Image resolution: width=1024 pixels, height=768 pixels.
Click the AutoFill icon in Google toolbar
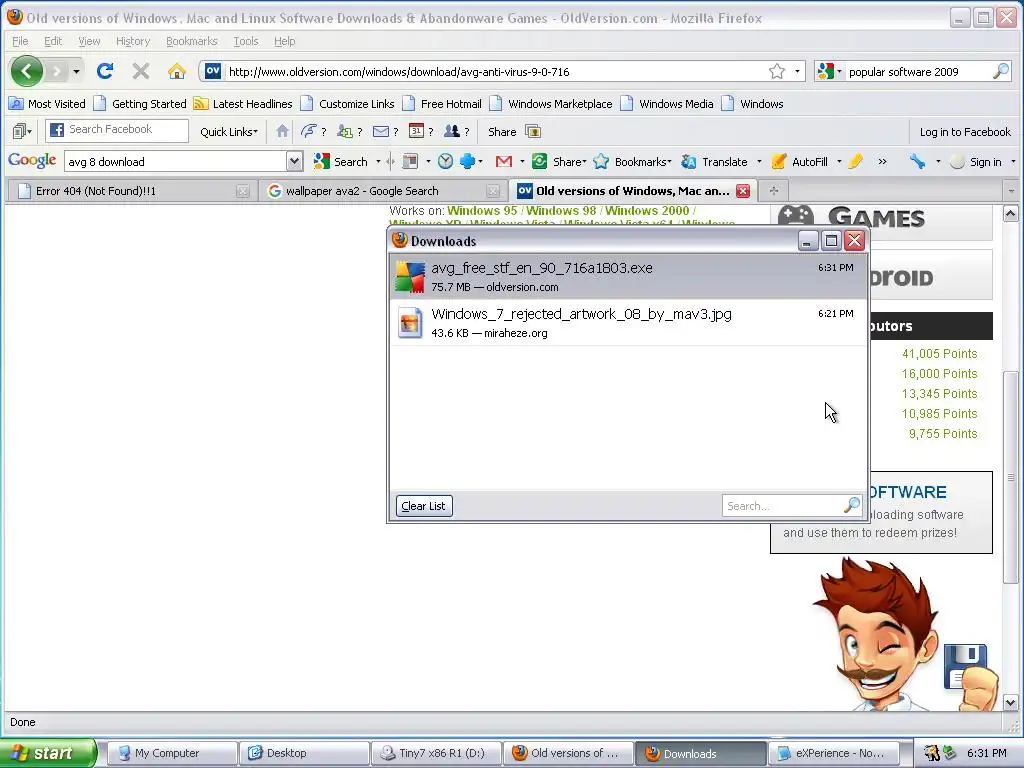tap(778, 161)
